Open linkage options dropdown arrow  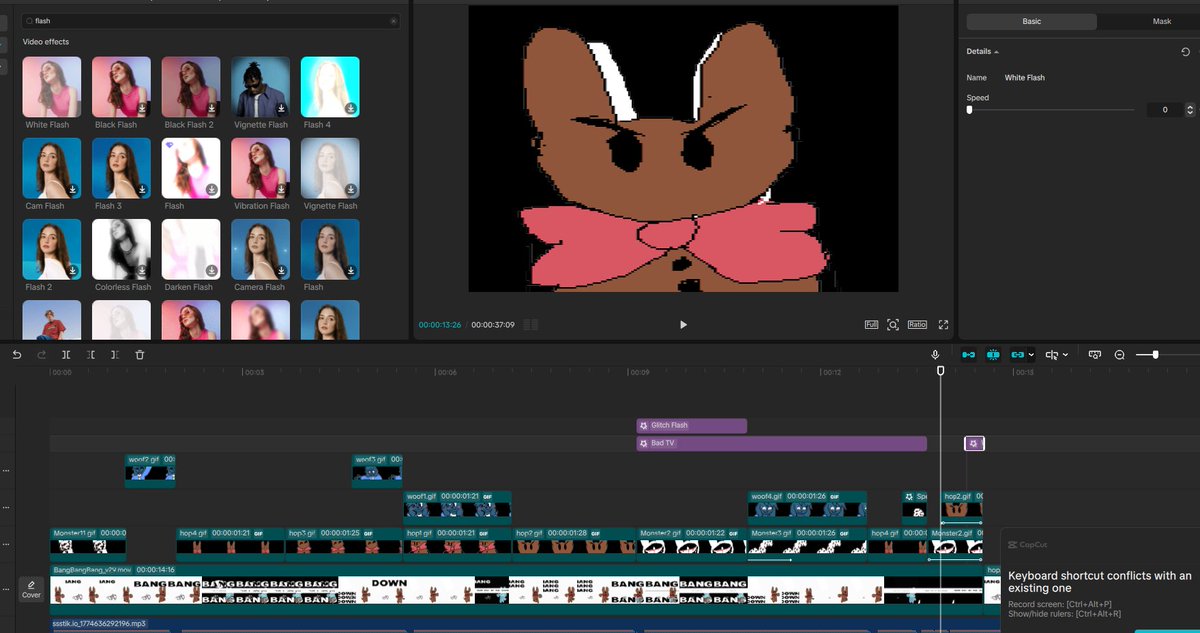1033,355
